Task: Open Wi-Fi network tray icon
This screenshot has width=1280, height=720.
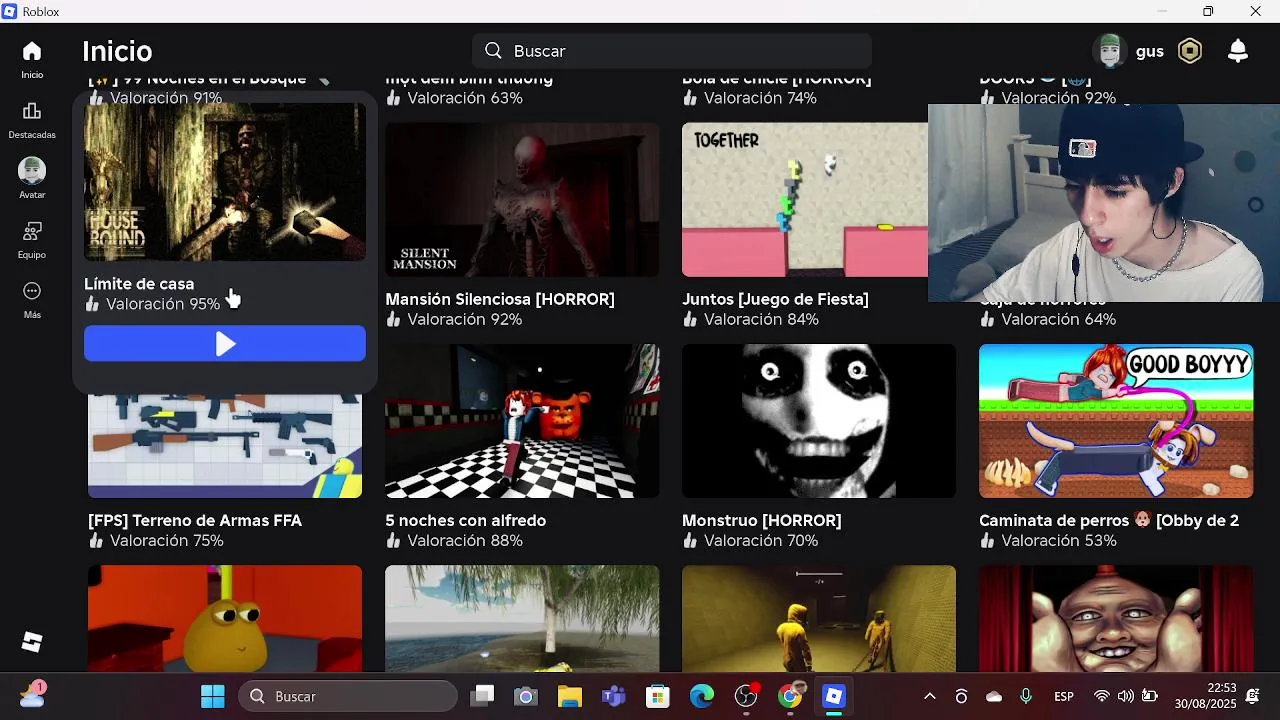Action: tap(1102, 696)
